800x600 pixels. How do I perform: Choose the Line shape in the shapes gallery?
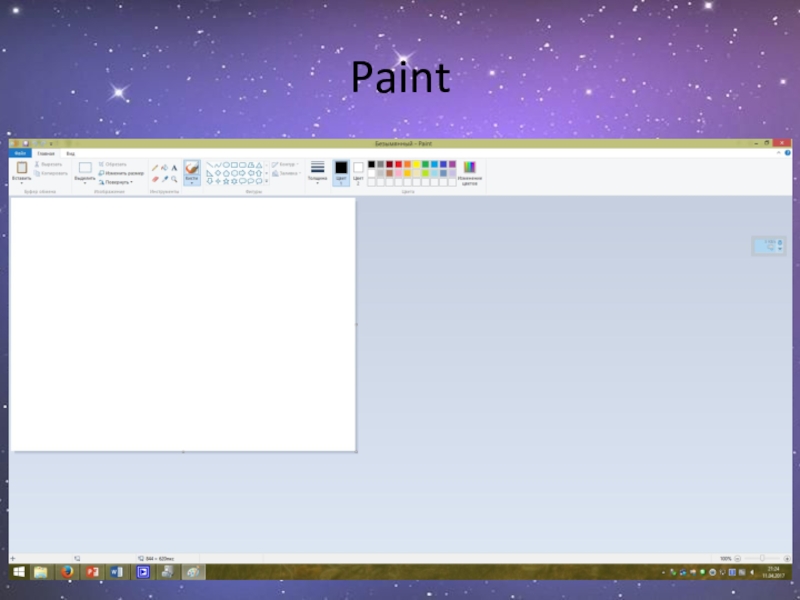209,165
